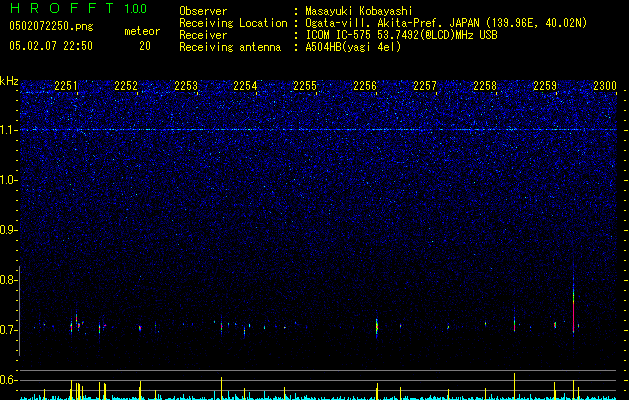
Task: Click the 0.6 kHz axis label
Action: (8, 380)
